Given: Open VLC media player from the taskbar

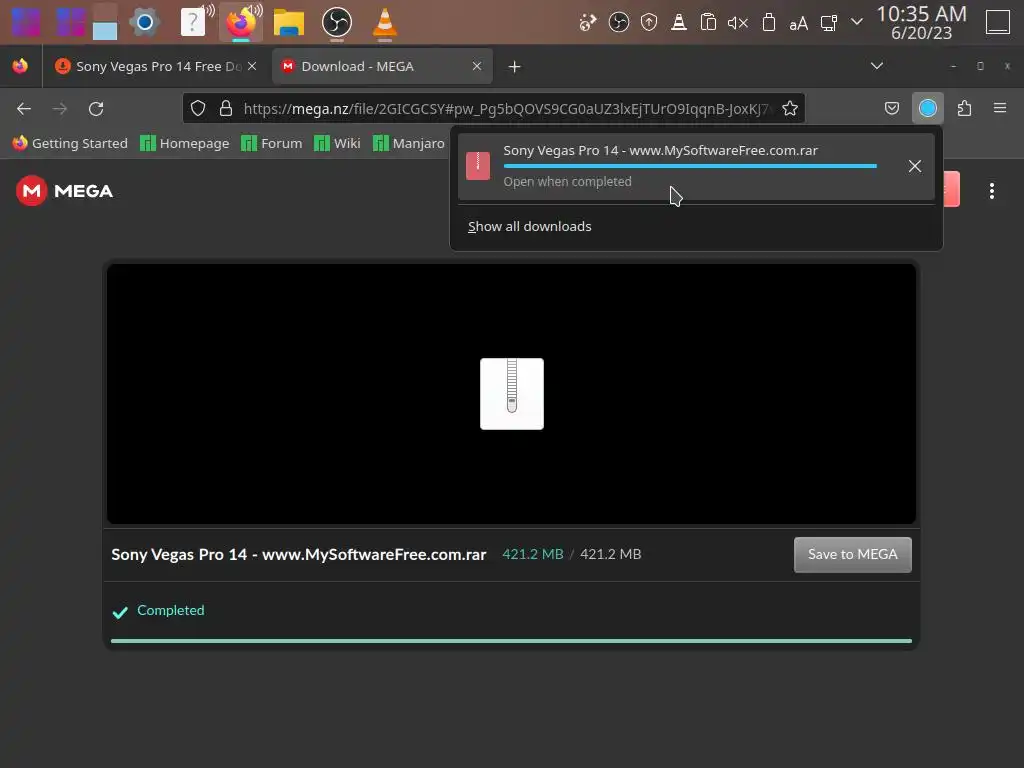Looking at the screenshot, I should pyautogui.click(x=385, y=23).
